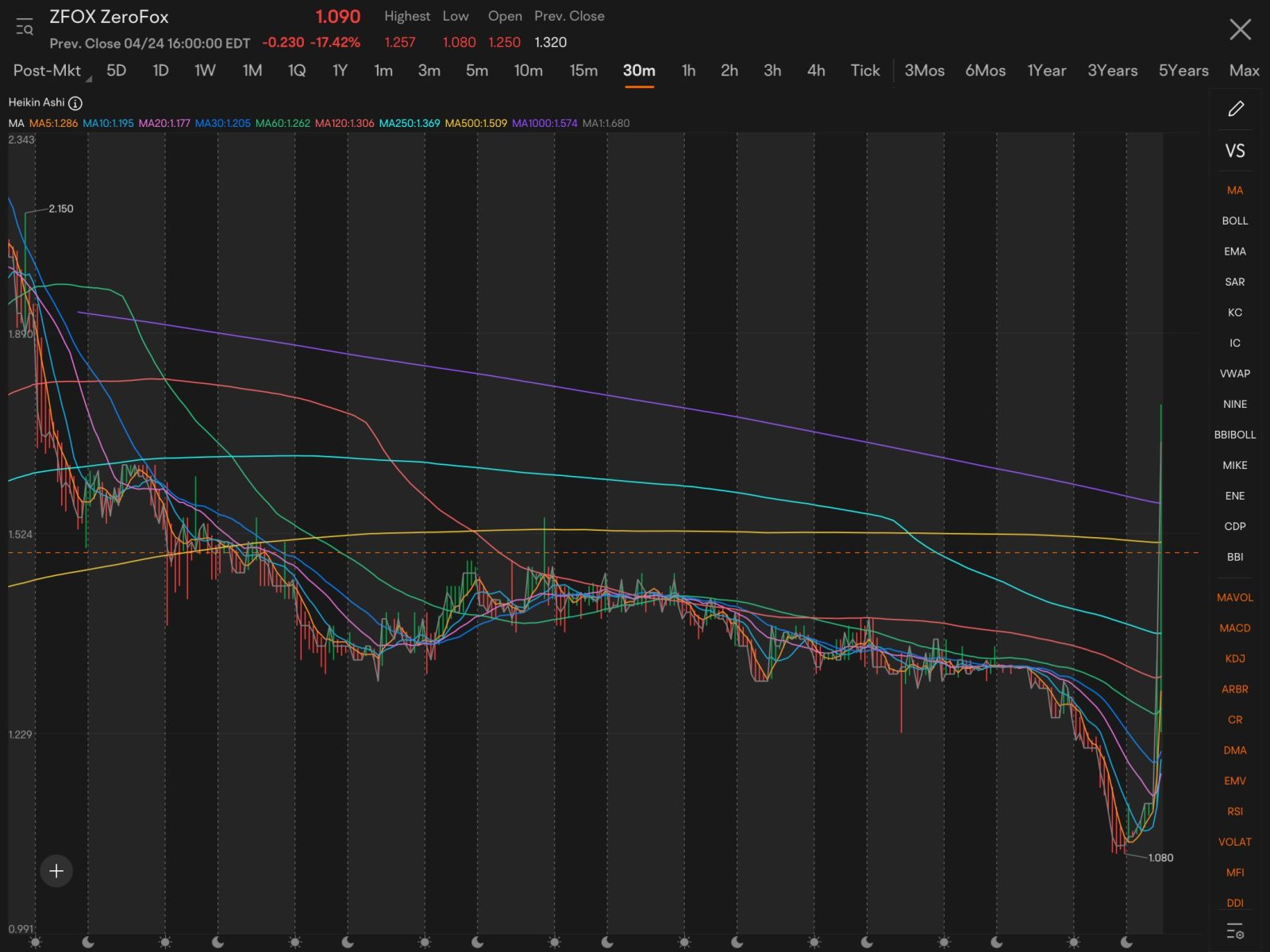Show the ARBR sub-indicator
The width and height of the screenshot is (1270, 952).
[1235, 689]
